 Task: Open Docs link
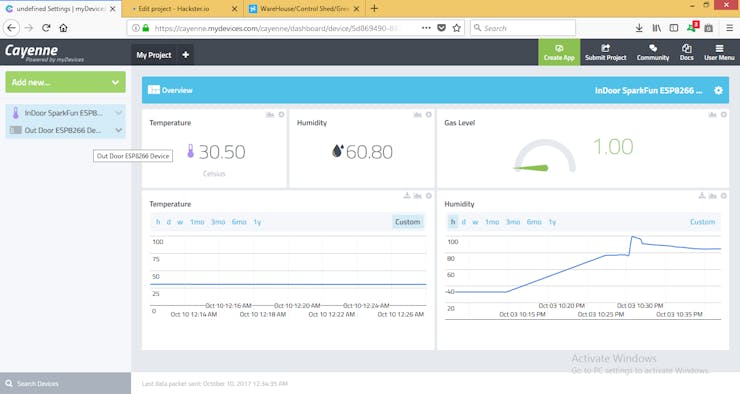(687, 52)
